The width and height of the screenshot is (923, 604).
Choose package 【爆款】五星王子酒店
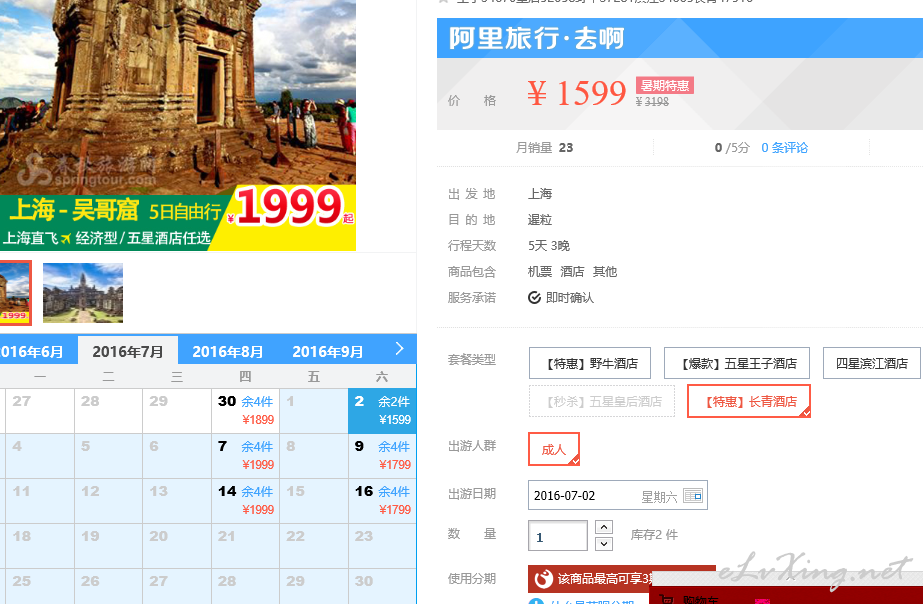pos(737,363)
